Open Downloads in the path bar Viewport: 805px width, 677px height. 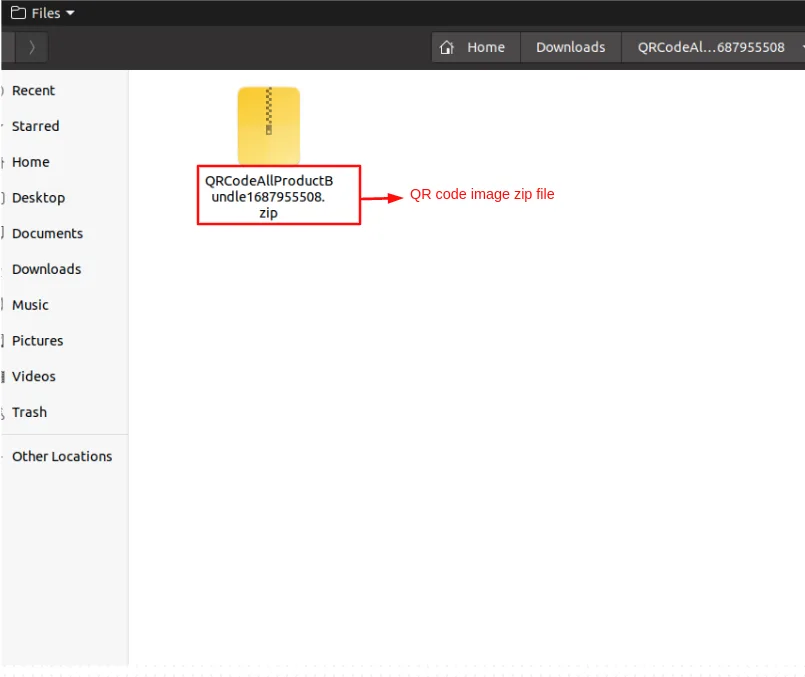click(570, 47)
